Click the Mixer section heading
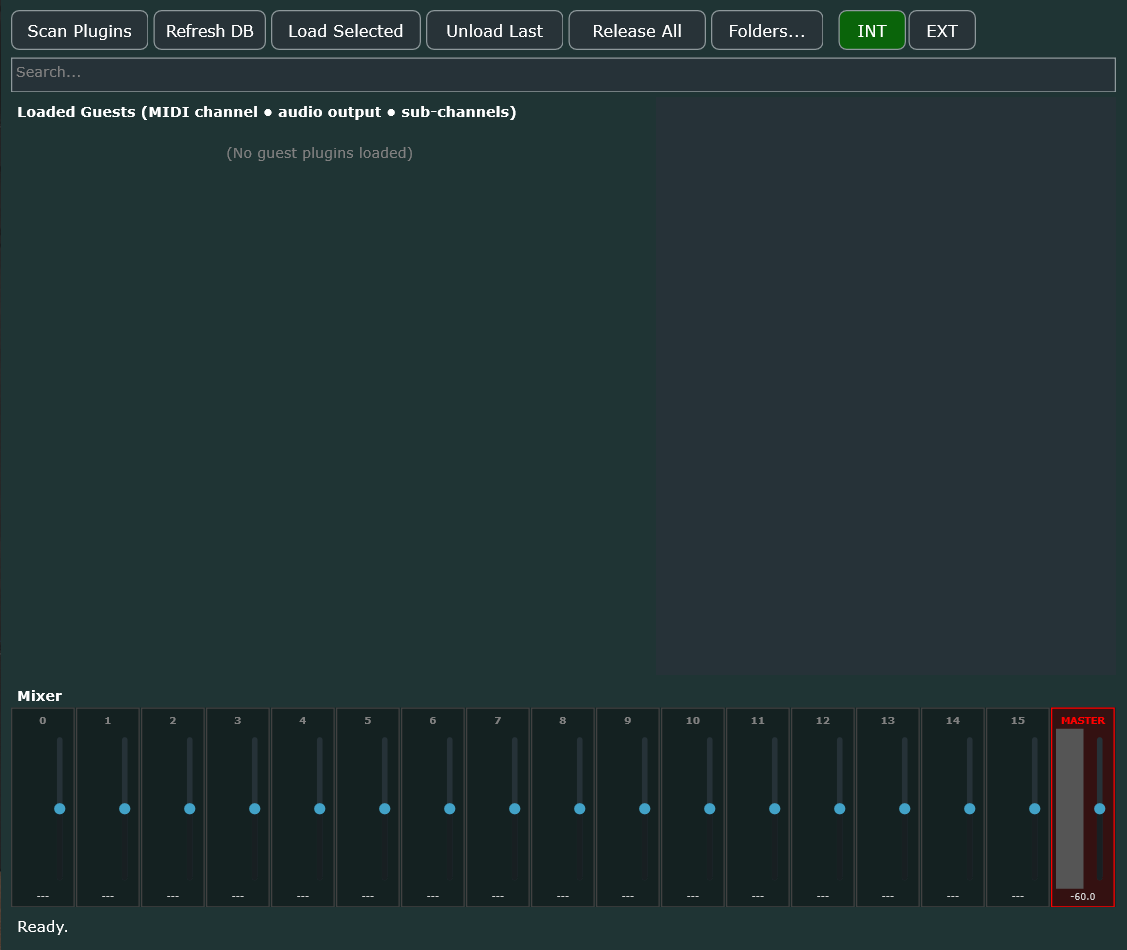This screenshot has width=1127, height=950. pyautogui.click(x=40, y=696)
